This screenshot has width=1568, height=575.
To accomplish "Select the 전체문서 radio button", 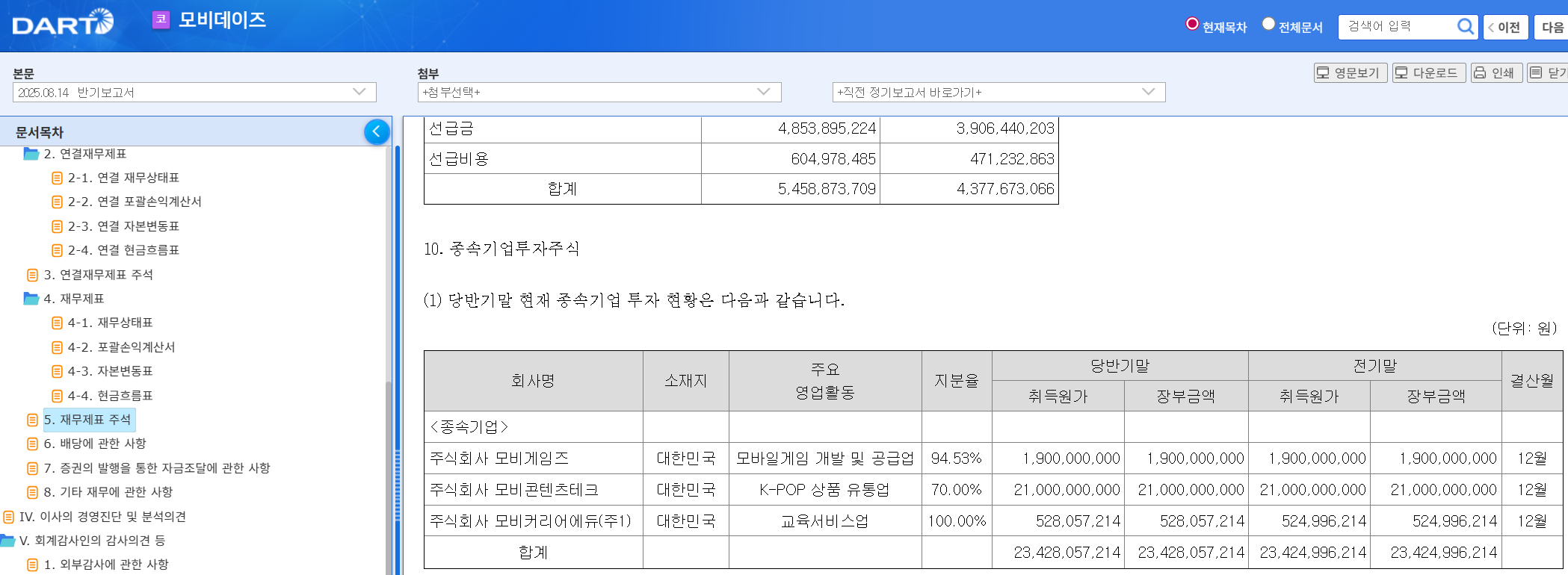I will click(x=1268, y=24).
